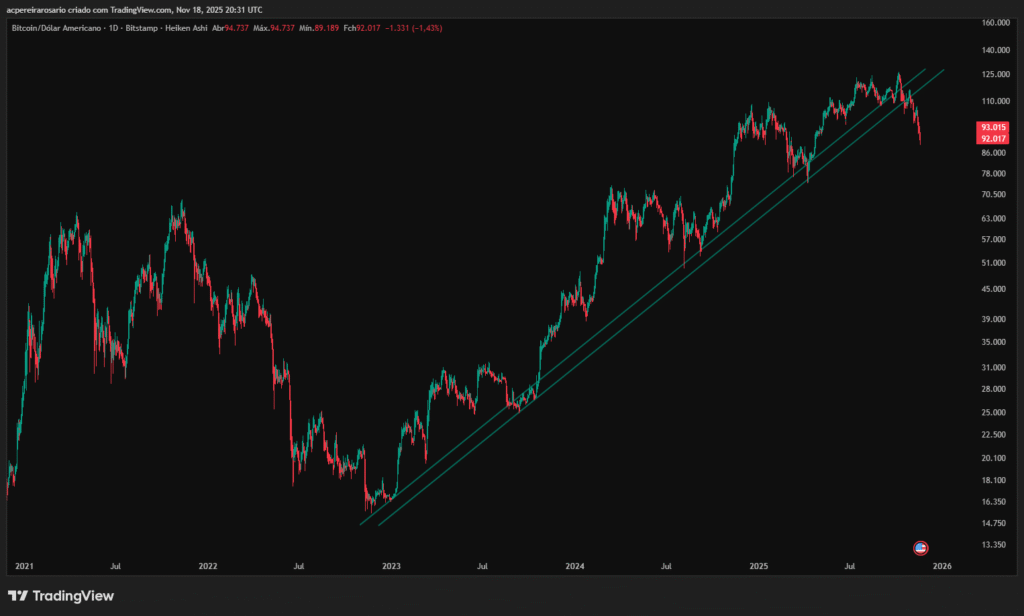Click the TradingView logo at bottom left
The image size is (1024, 616).
61,596
